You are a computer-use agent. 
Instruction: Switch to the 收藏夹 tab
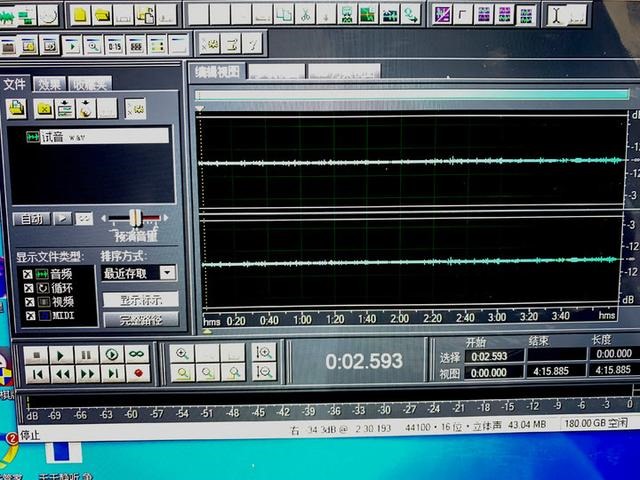click(x=89, y=84)
